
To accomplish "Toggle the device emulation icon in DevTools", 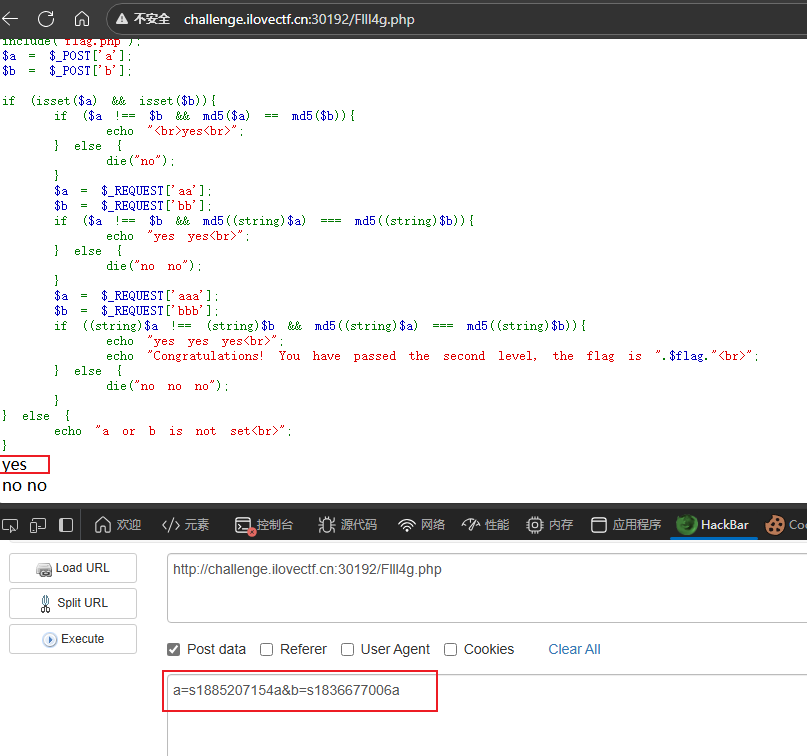I will tap(38, 525).
